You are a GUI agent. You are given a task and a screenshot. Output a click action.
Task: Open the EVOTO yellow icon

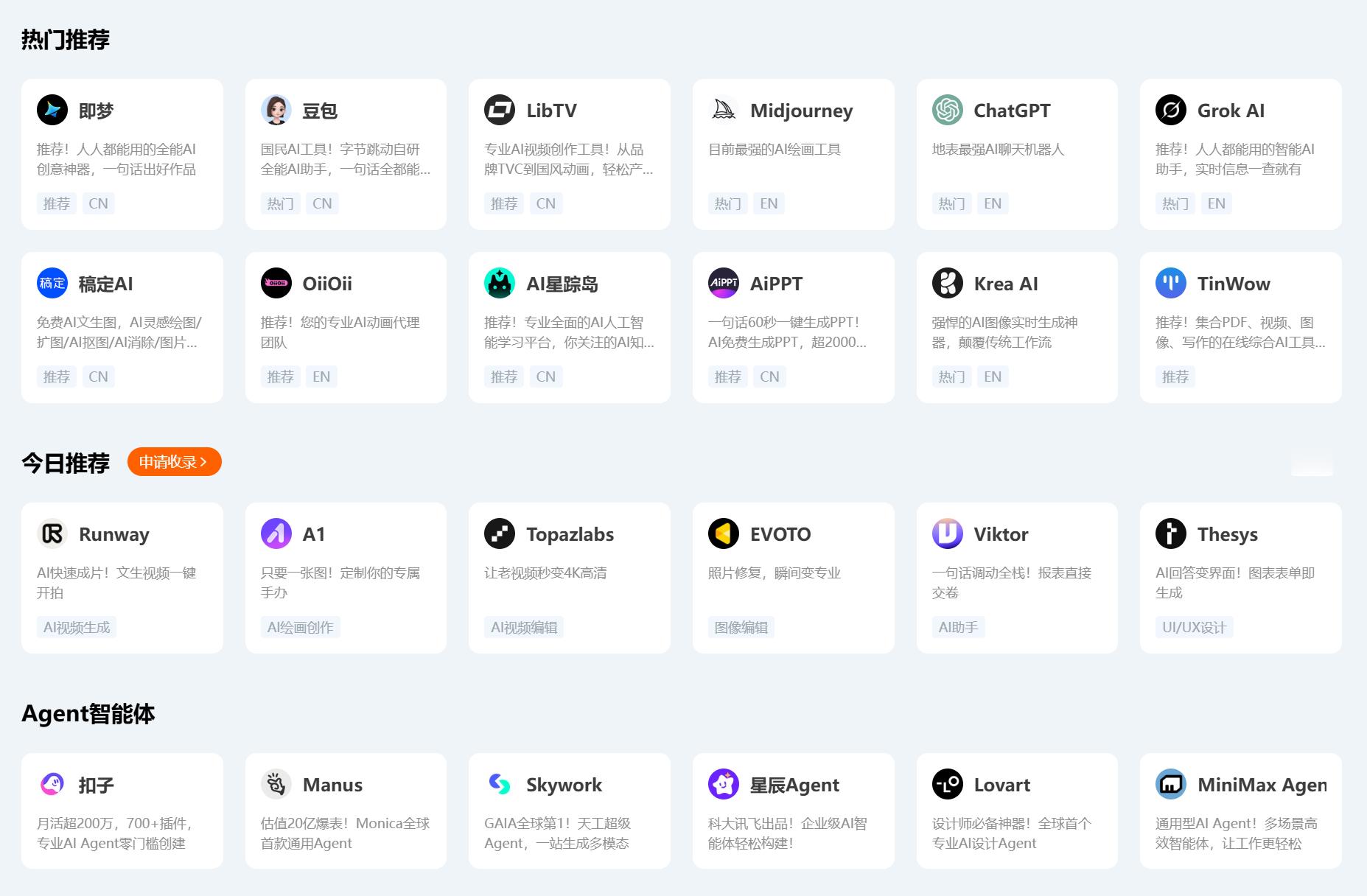coord(724,533)
